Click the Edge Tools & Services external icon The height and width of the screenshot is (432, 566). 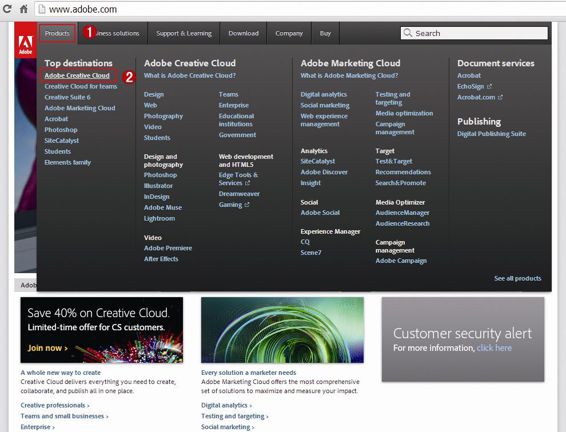point(248,183)
